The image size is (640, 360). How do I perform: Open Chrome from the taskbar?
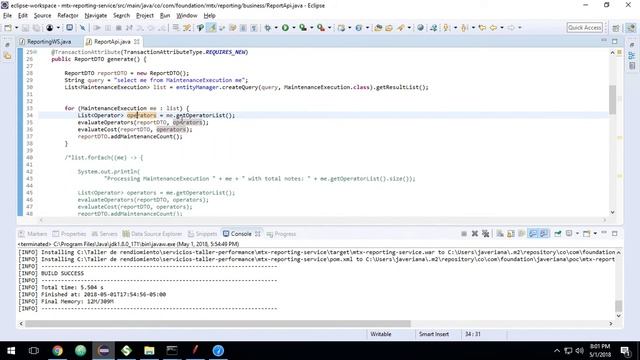click(x=58, y=351)
